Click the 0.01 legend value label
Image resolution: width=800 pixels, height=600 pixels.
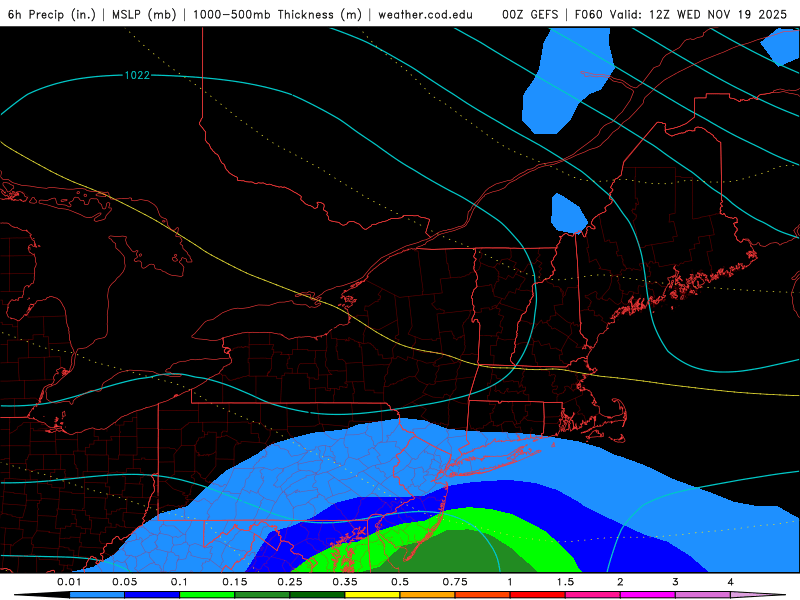tap(69, 582)
